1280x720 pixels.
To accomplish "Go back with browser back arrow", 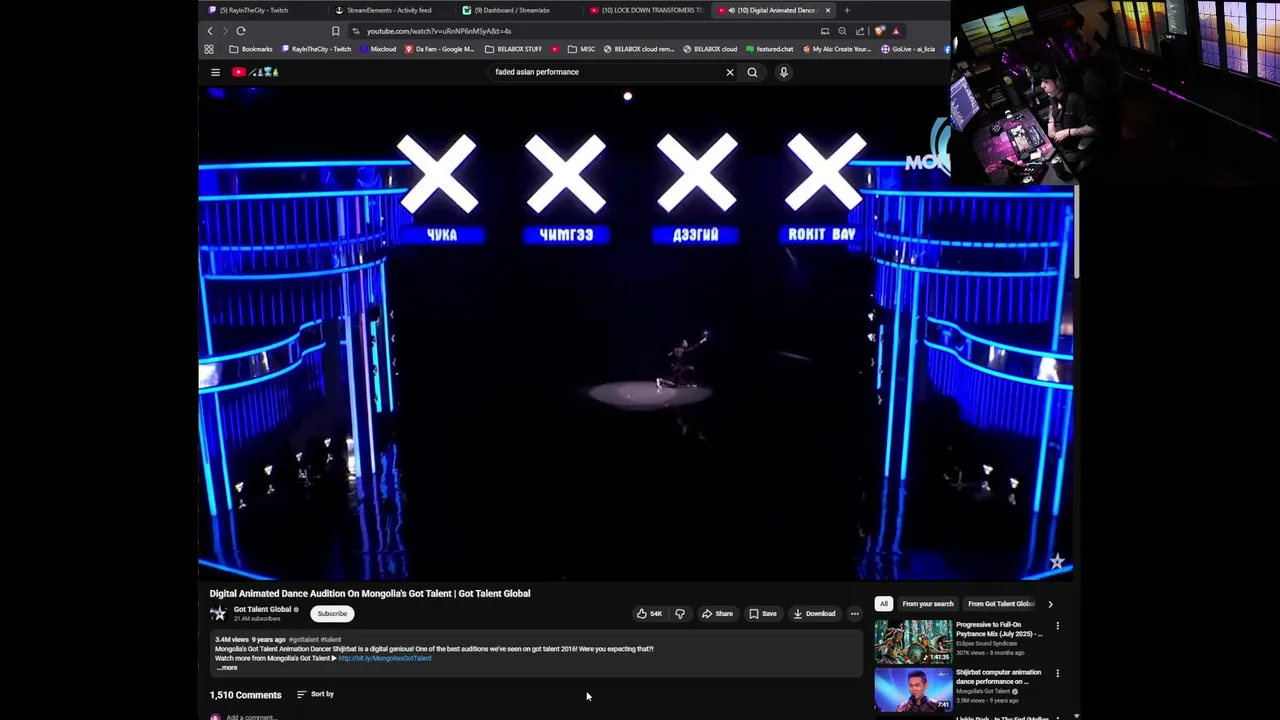I will click(x=210, y=31).
